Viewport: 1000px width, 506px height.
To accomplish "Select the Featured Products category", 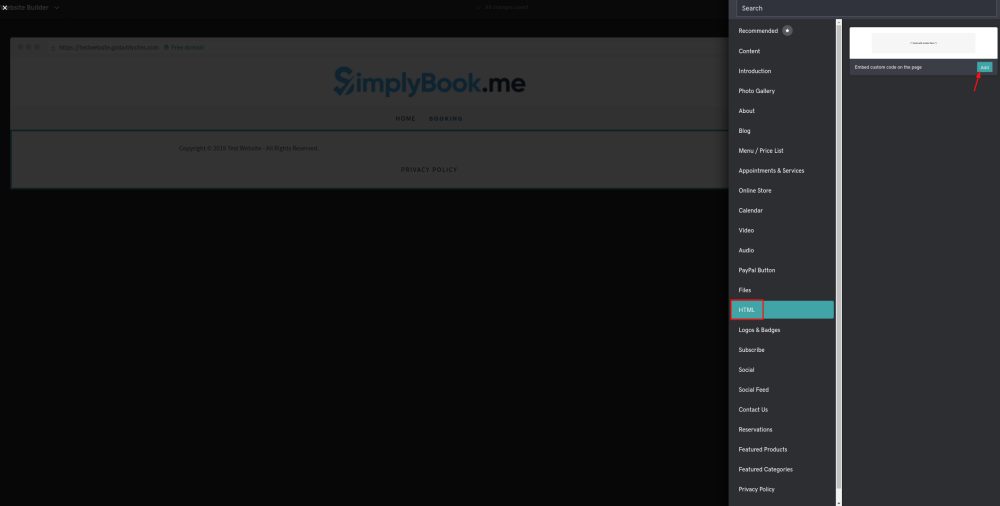I will tap(762, 450).
